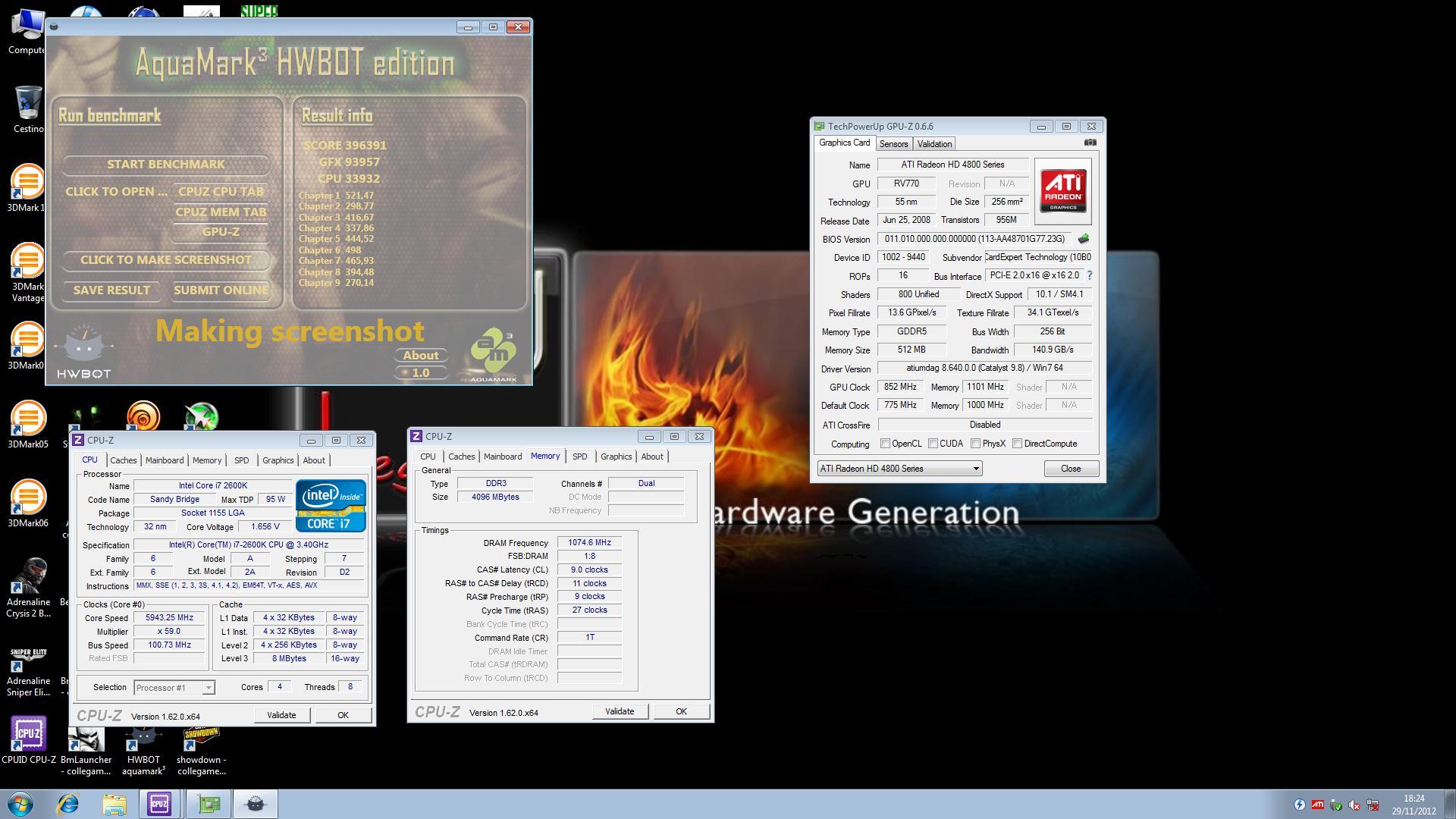Click the GPU-Z screenshot camera icon
The image size is (1456, 819).
point(1090,143)
